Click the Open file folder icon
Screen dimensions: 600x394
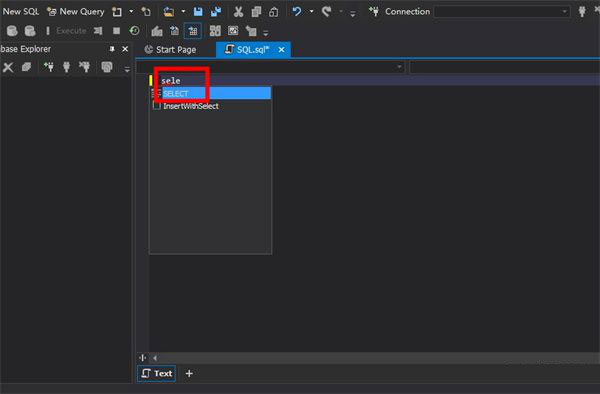[x=169, y=12]
